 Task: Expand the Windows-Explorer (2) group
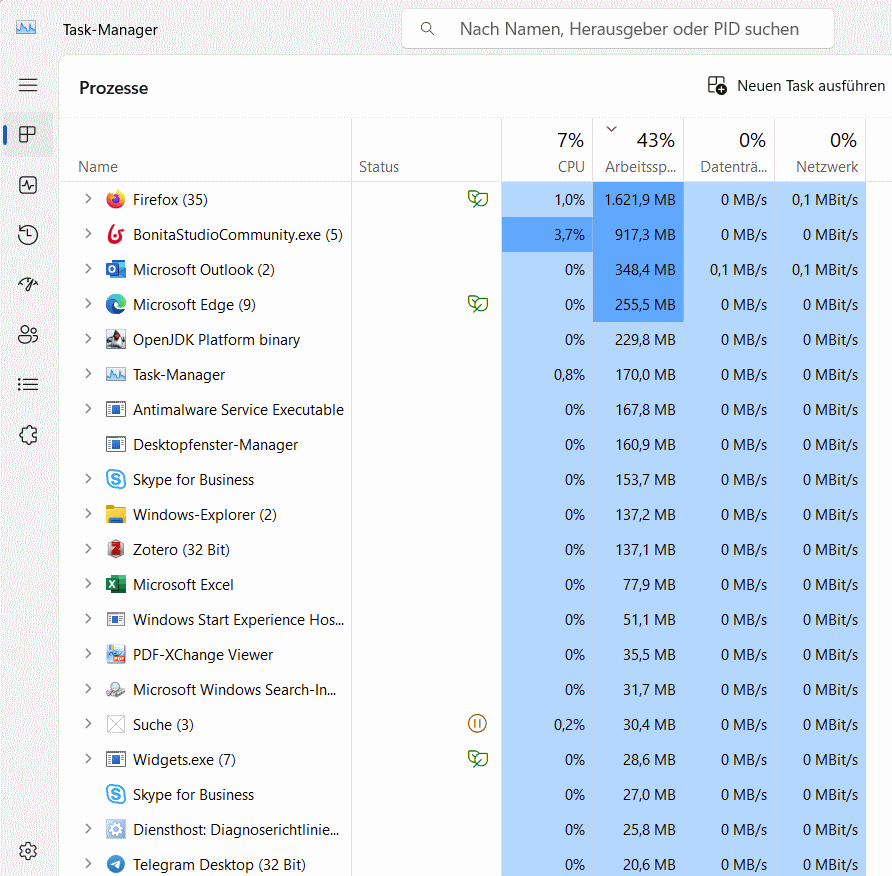tap(88, 514)
